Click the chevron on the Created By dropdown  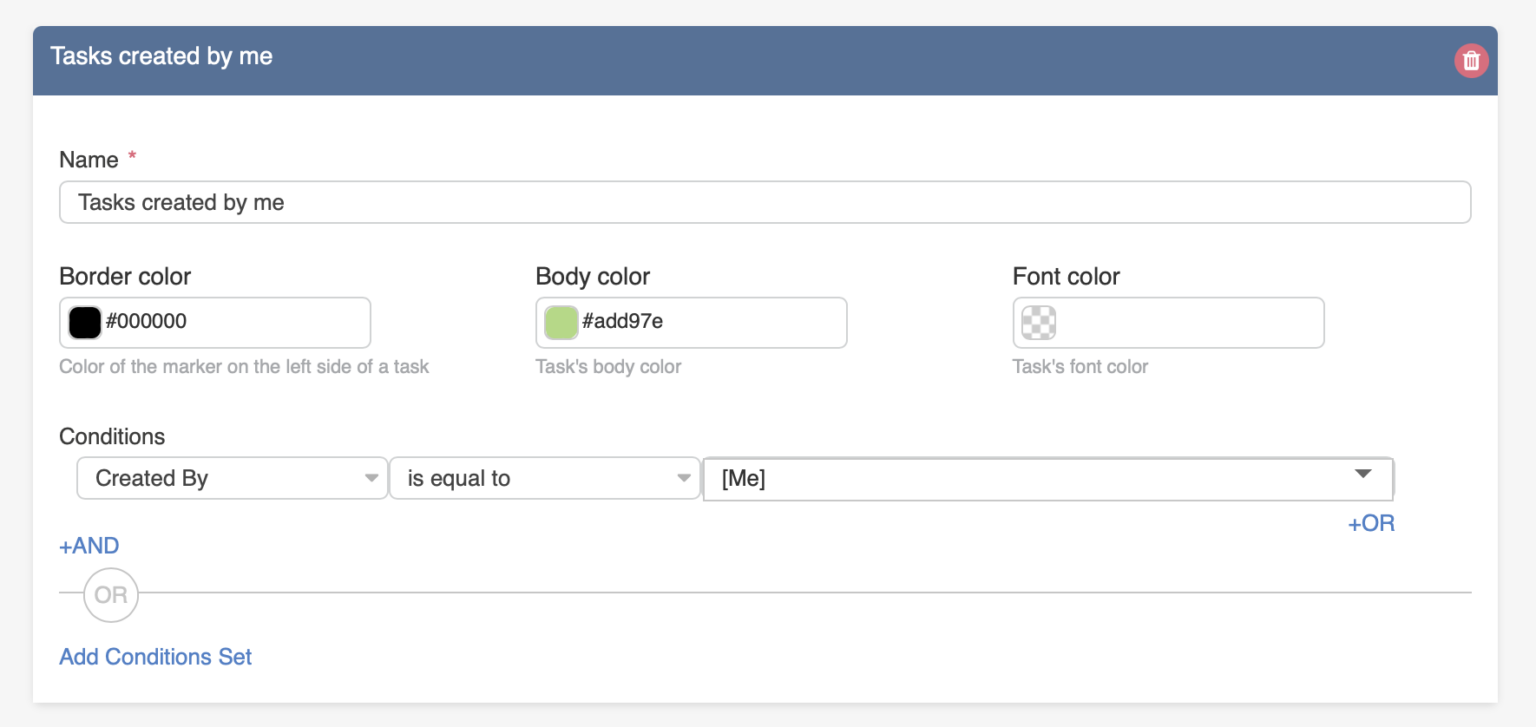pyautogui.click(x=371, y=478)
